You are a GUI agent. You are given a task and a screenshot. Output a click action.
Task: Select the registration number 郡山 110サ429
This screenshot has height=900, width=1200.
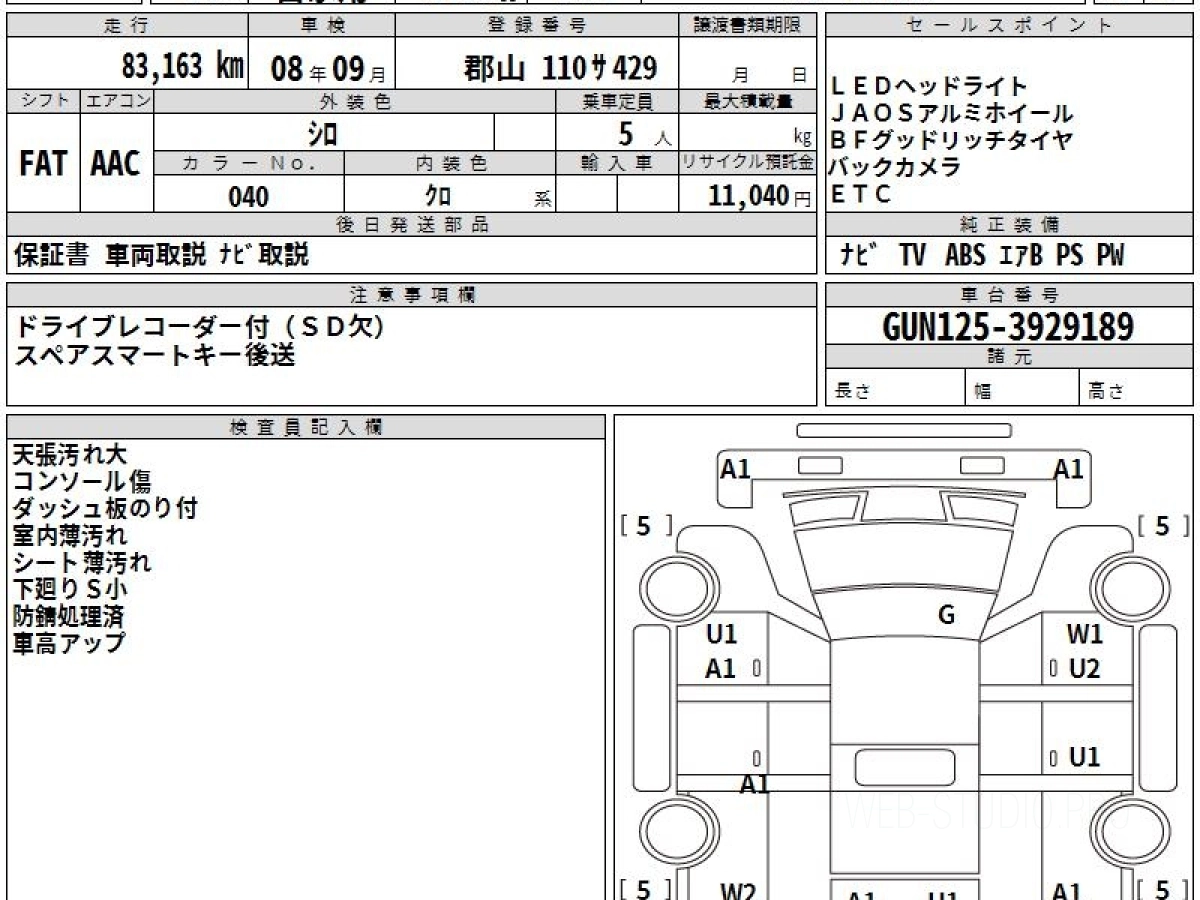(x=560, y=68)
